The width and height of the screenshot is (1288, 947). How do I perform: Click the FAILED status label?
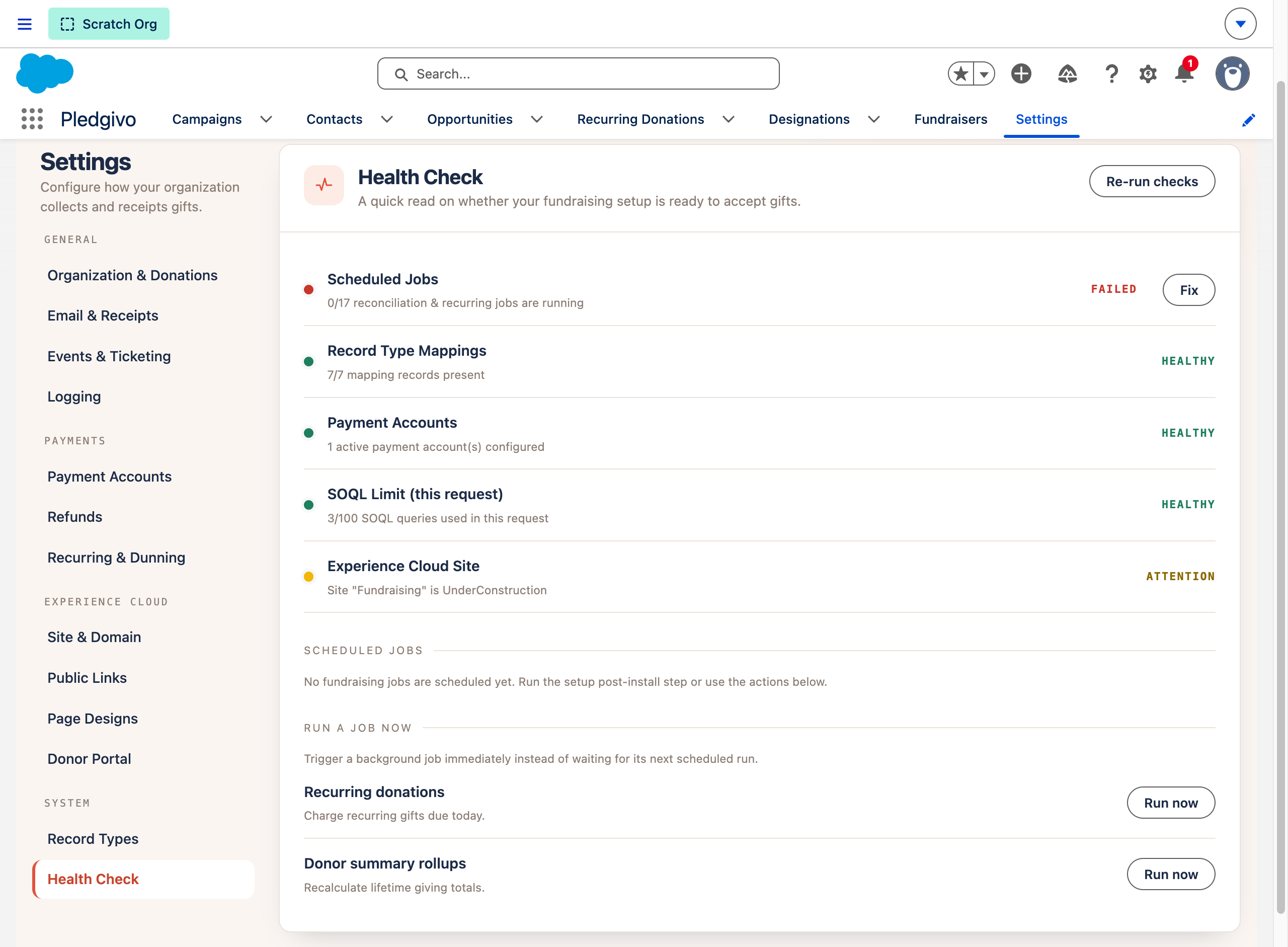pos(1113,289)
